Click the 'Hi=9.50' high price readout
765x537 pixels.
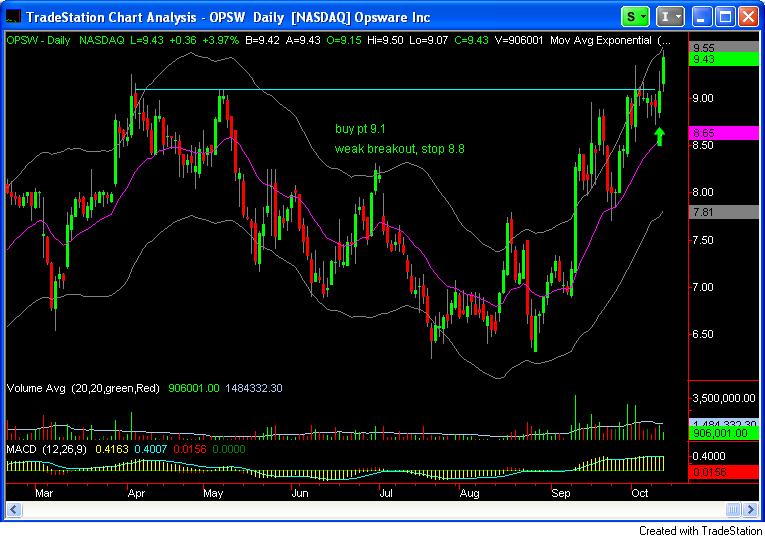[385, 40]
